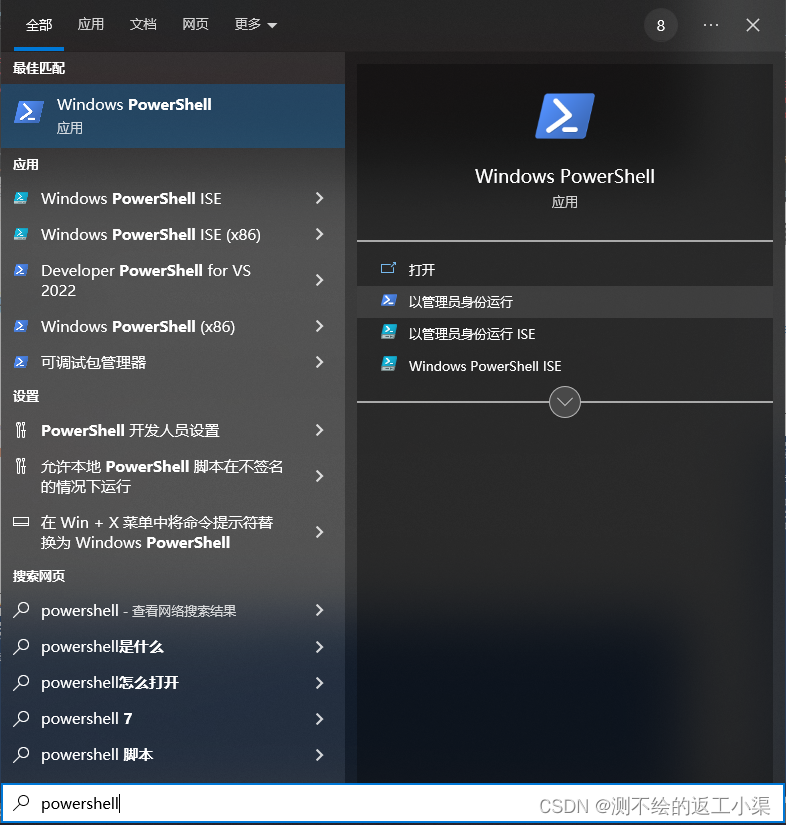Screen dimensions: 786x825
Task: Click the Win + X 菜单 settings icon
Action: pyautogui.click(x=21, y=522)
